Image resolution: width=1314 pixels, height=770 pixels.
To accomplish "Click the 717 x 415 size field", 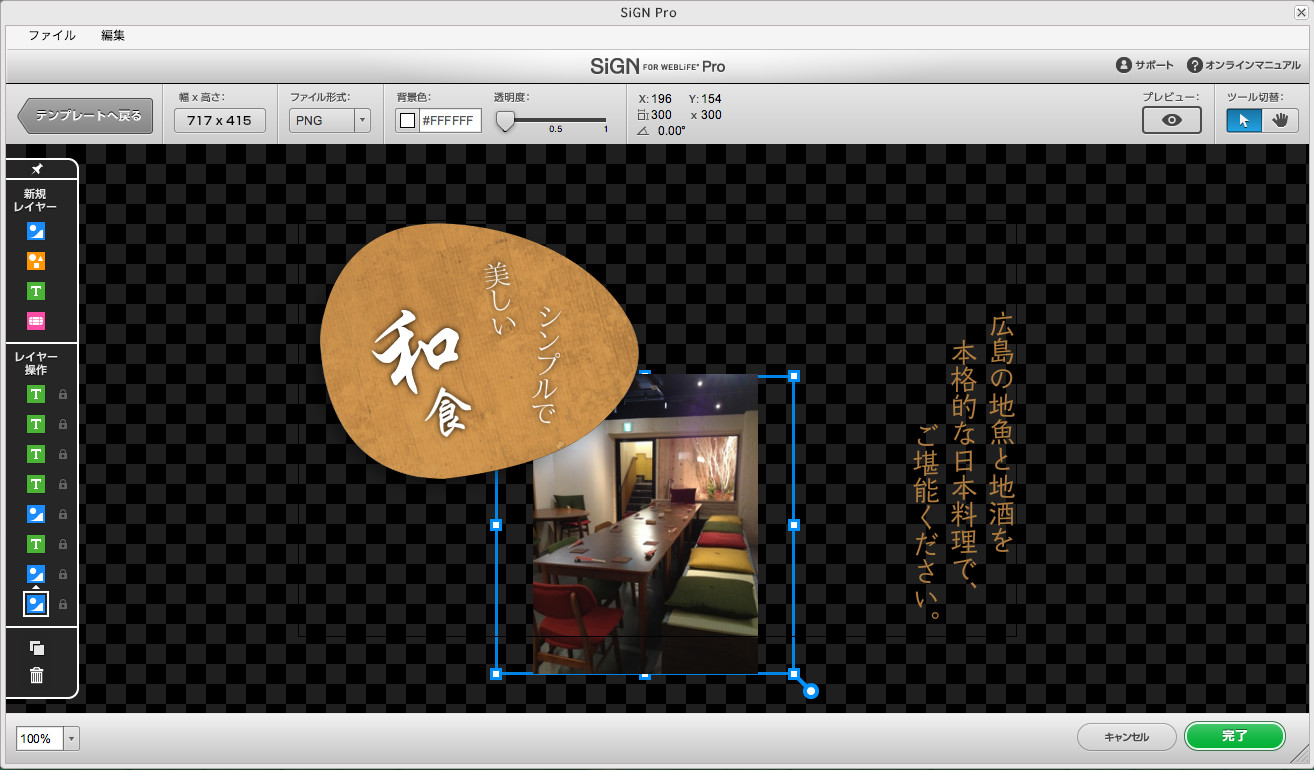I will [219, 120].
